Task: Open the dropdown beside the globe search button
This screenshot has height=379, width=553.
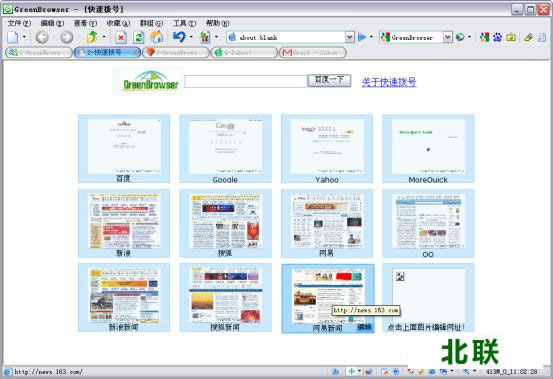Action: [x=469, y=37]
